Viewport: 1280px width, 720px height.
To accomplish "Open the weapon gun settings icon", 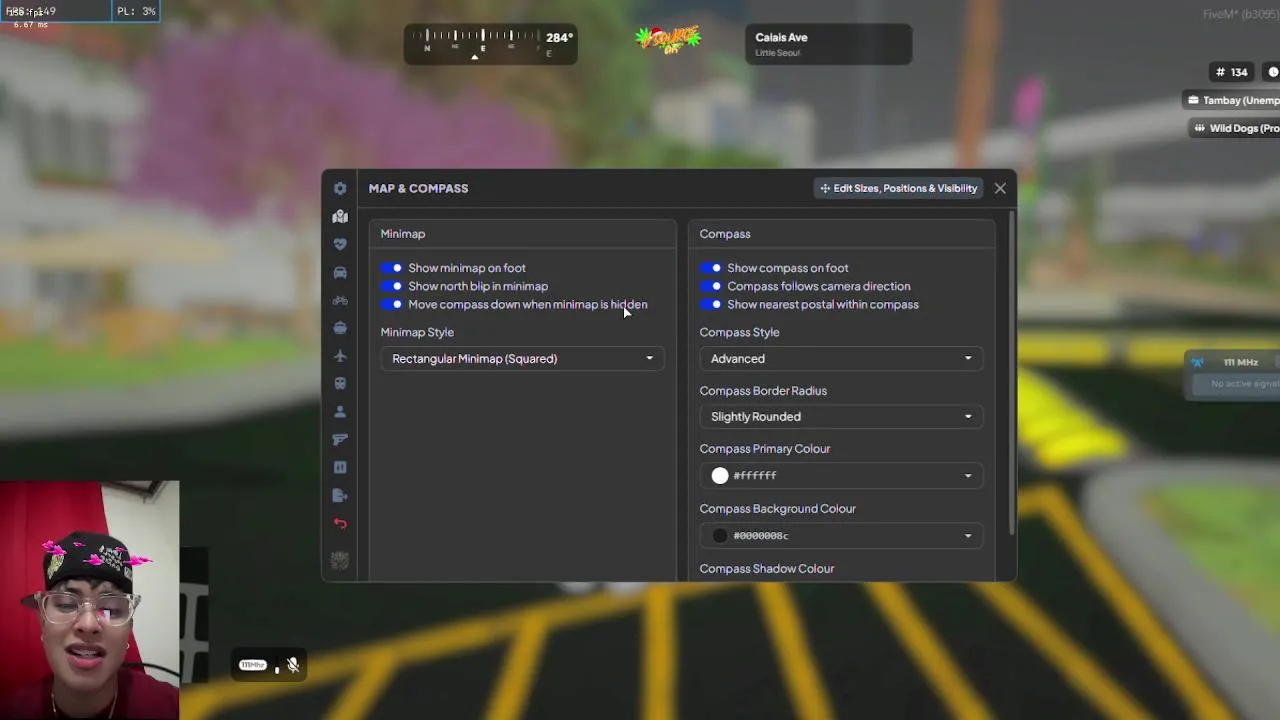I will pos(340,439).
